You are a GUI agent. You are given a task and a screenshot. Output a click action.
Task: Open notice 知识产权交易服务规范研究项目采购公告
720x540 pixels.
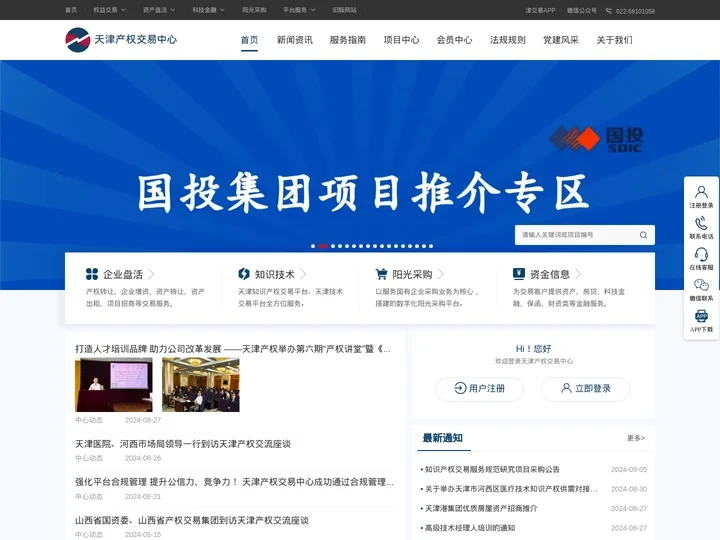[492, 469]
